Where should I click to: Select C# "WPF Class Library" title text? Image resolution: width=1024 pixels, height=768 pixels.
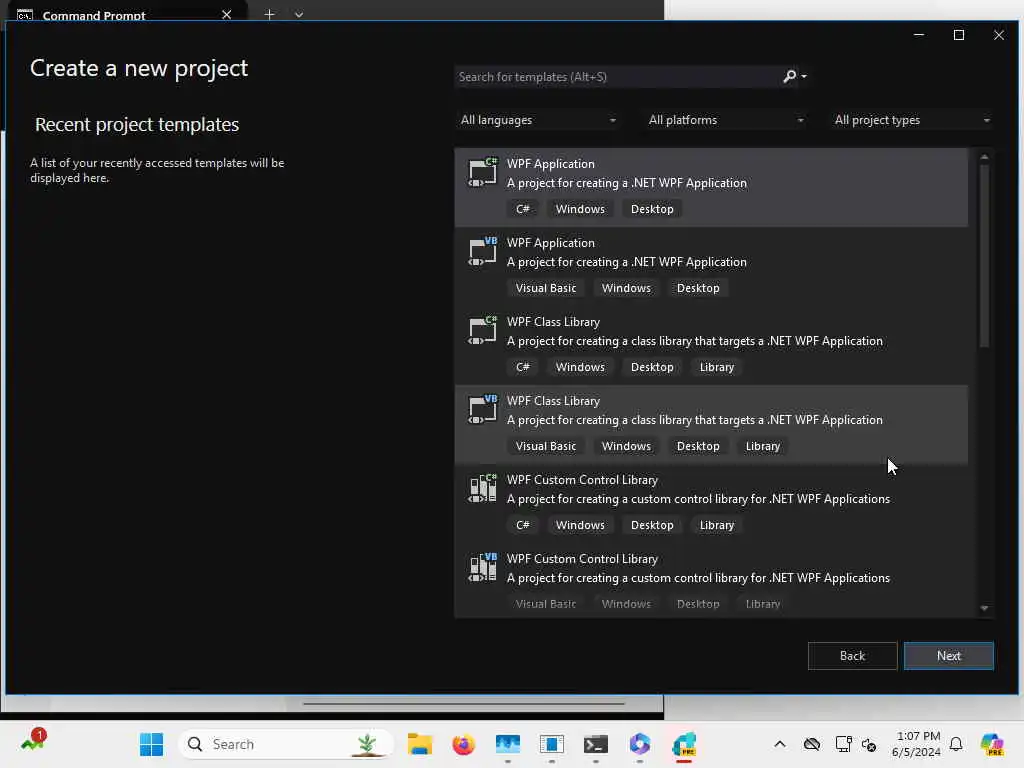tap(553, 322)
